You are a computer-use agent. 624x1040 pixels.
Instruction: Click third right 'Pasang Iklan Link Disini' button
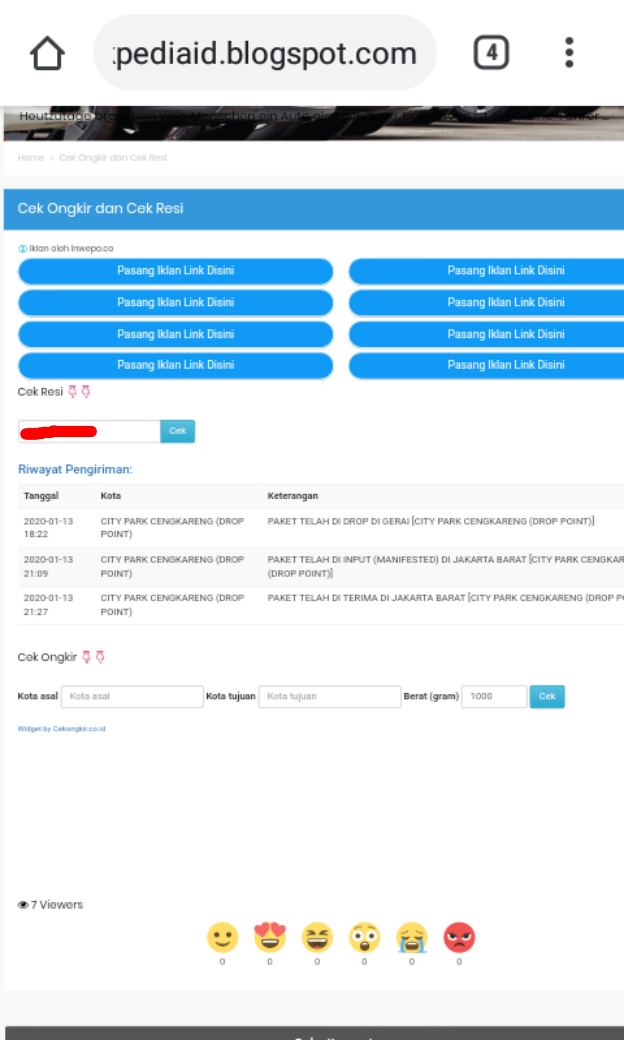[x=486, y=334]
